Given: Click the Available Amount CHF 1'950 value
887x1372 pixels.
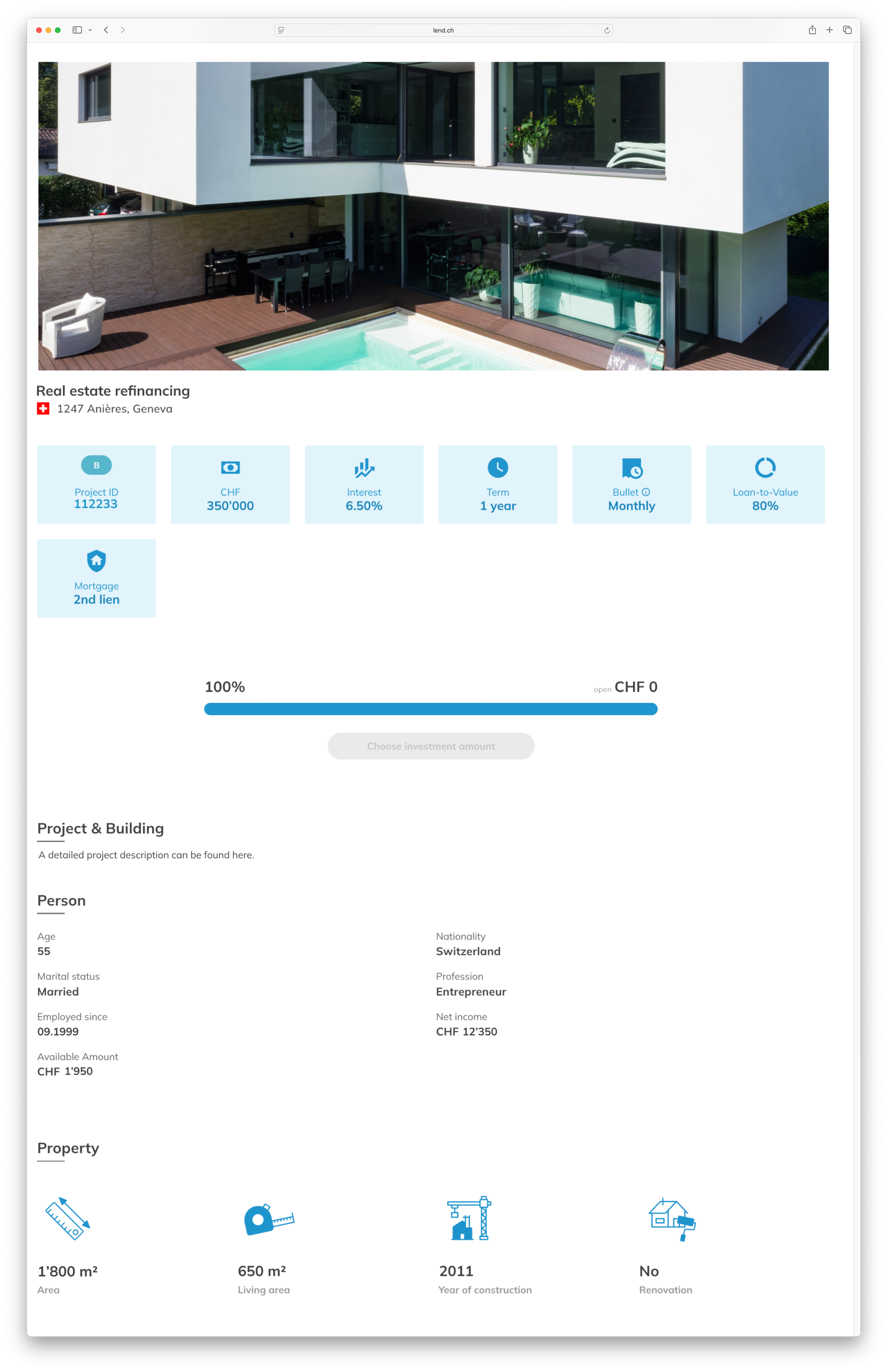Looking at the screenshot, I should 65,1071.
